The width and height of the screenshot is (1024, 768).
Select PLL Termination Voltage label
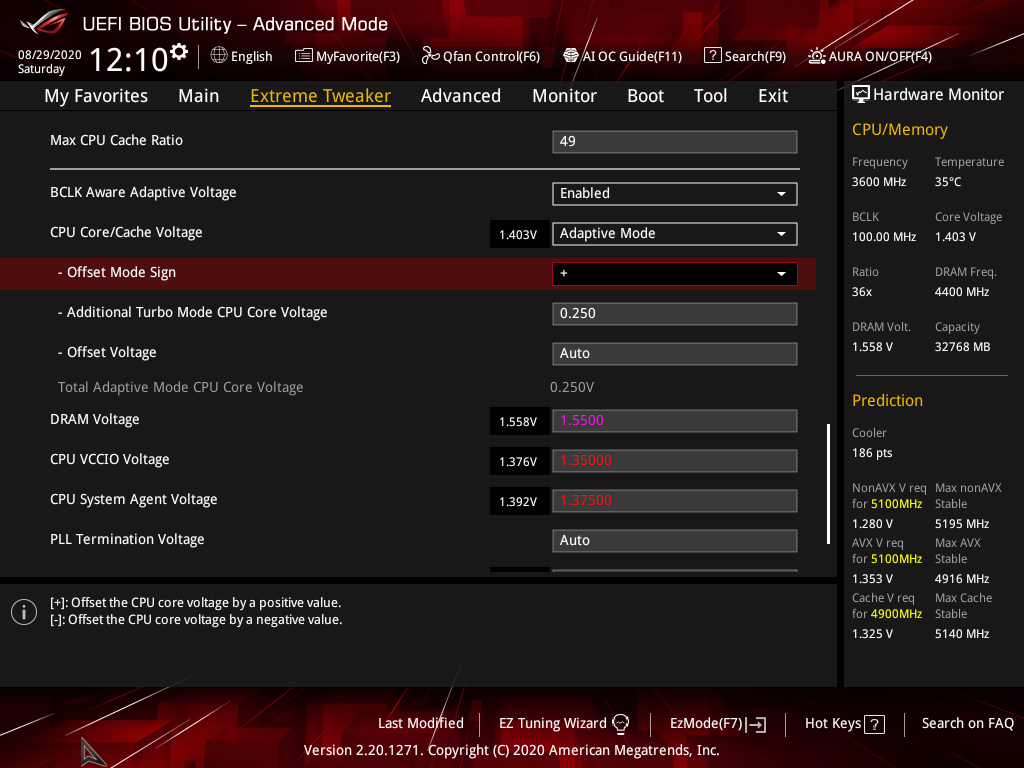tap(127, 539)
